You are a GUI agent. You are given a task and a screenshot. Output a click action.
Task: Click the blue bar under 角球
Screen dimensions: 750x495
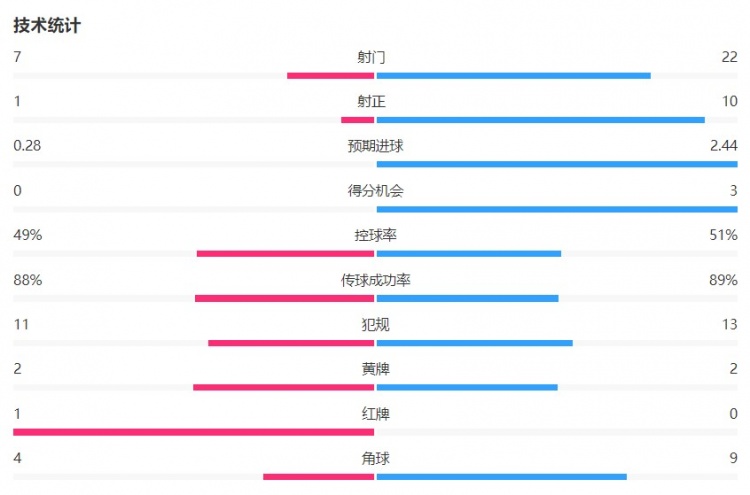tap(501, 476)
